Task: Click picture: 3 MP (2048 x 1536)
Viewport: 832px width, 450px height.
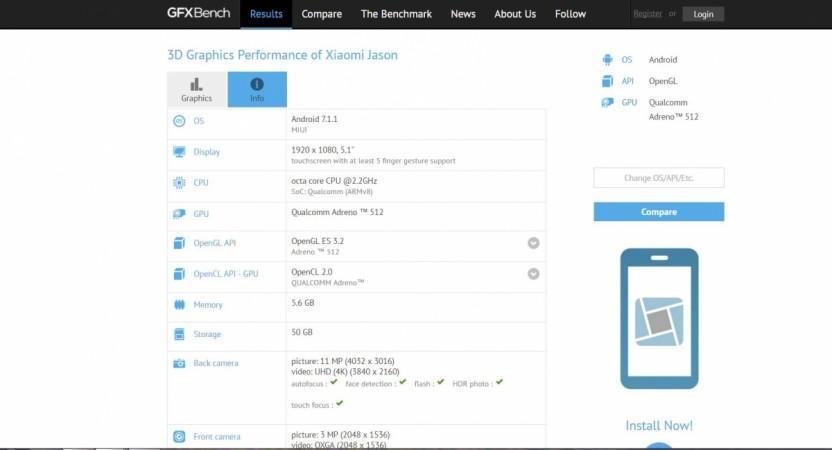Action: [x=340, y=435]
